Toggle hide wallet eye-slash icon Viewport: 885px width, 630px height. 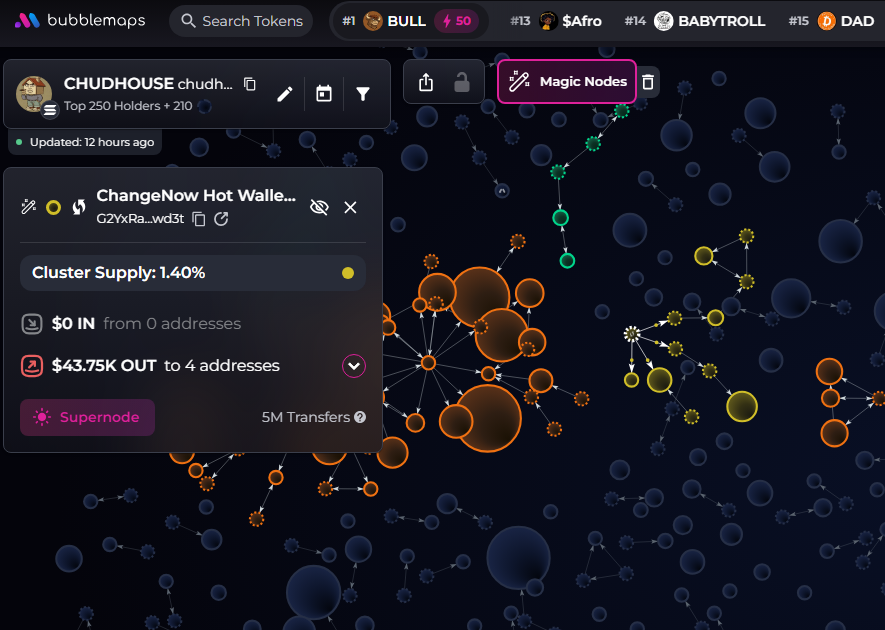(x=319, y=207)
